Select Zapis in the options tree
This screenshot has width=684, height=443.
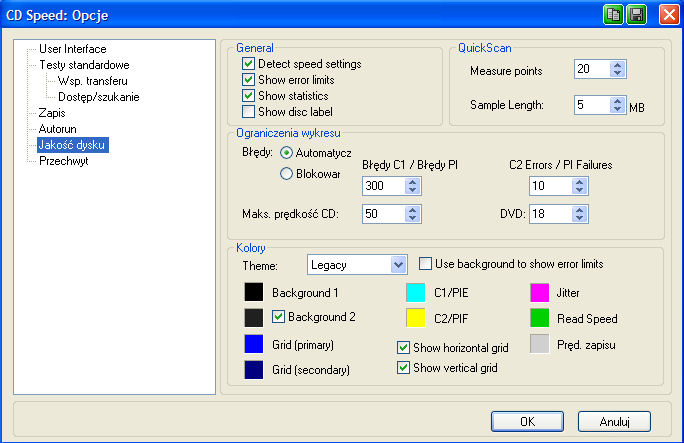pyautogui.click(x=52, y=113)
